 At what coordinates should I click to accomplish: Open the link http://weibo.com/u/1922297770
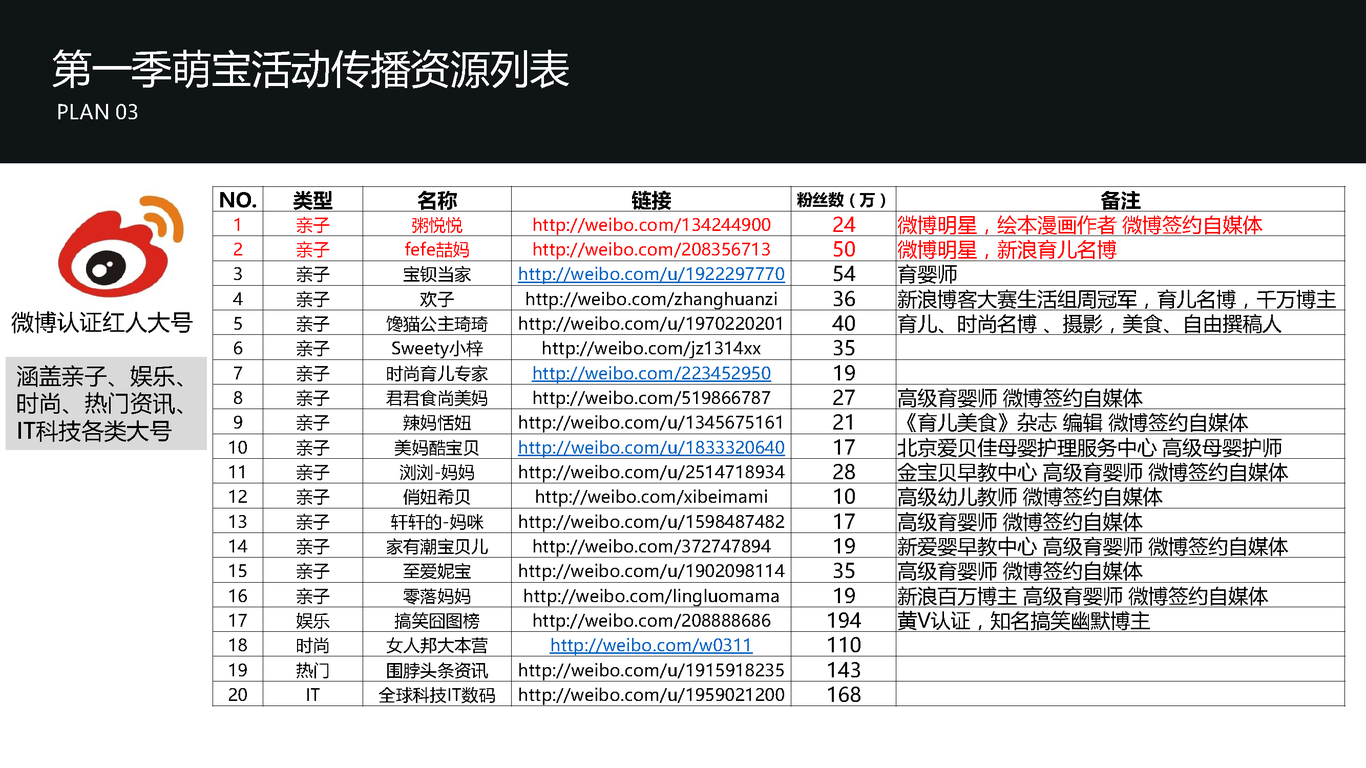(651, 274)
